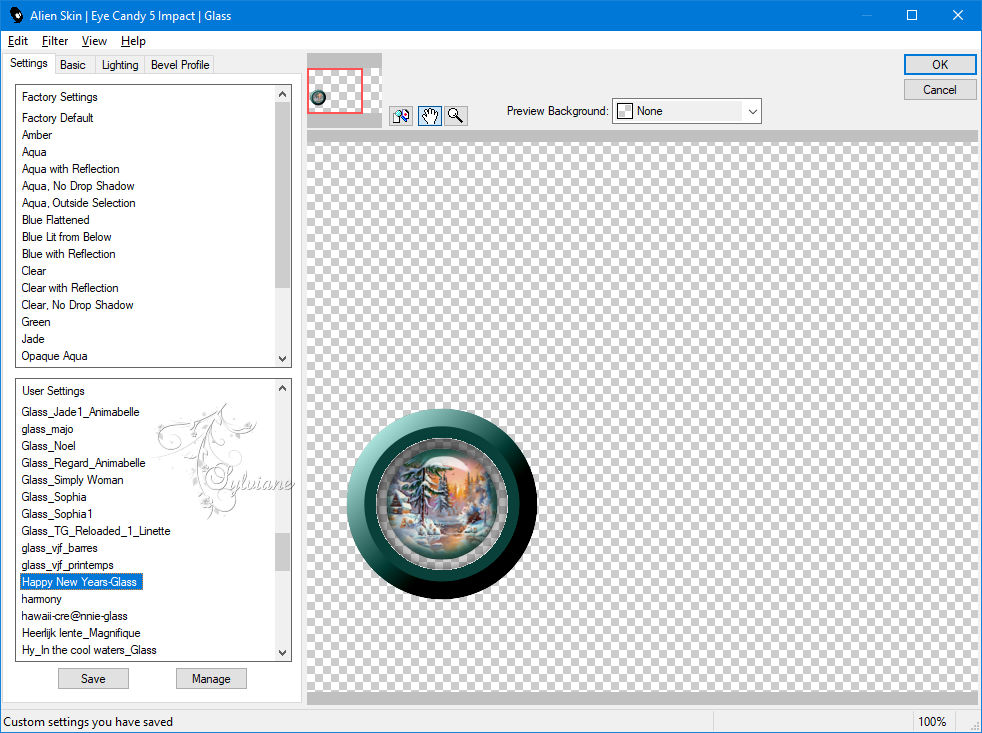
Task: Click the Alien Skin app icon in title bar
Action: coord(16,15)
